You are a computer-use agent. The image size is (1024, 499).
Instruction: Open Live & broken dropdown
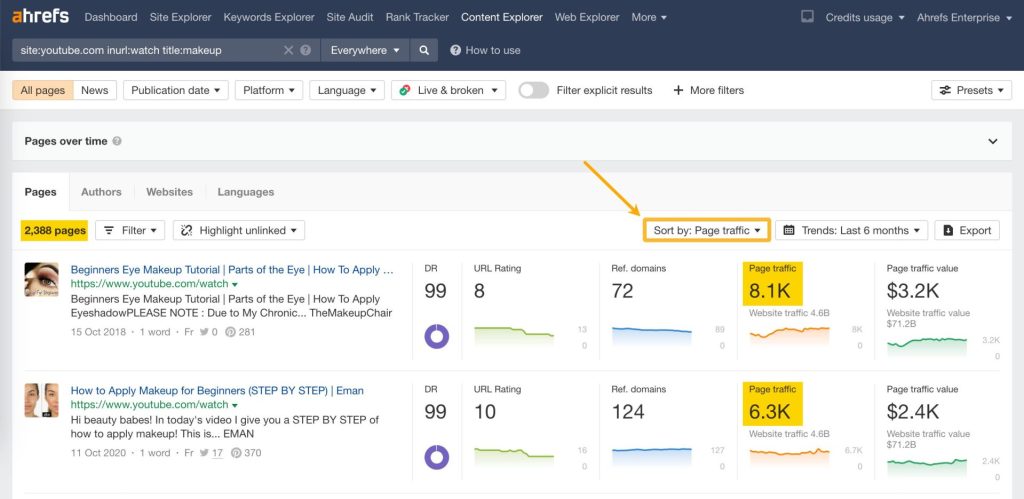click(449, 90)
